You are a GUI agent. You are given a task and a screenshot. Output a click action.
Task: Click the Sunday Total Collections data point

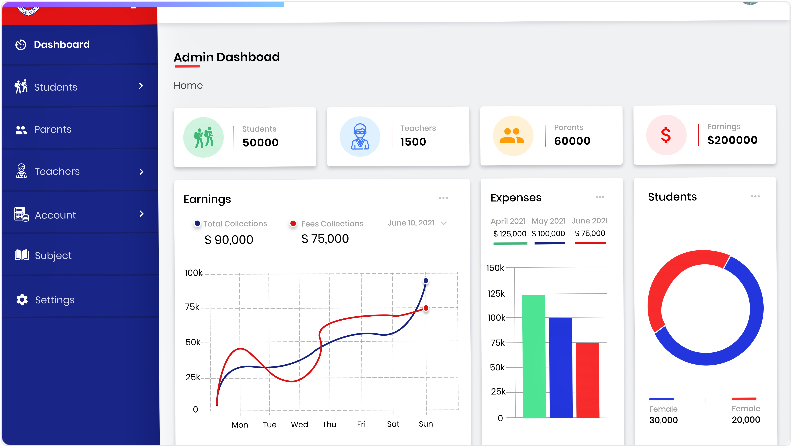click(x=426, y=281)
